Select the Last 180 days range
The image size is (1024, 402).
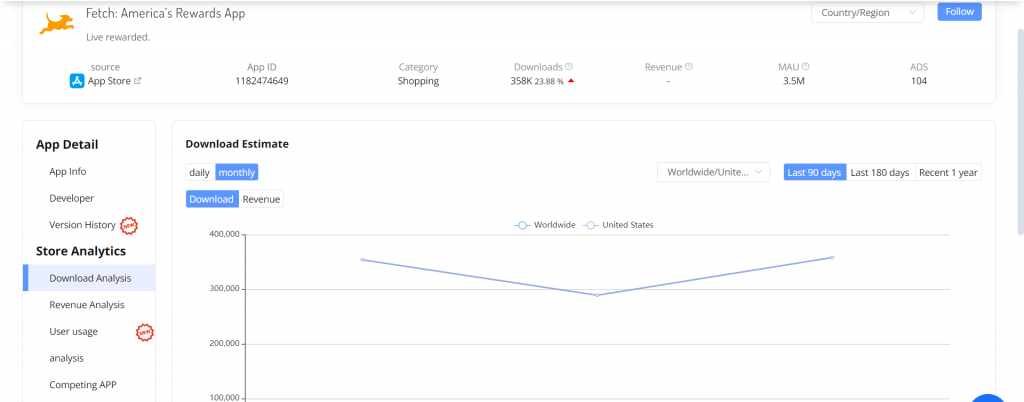pos(879,172)
